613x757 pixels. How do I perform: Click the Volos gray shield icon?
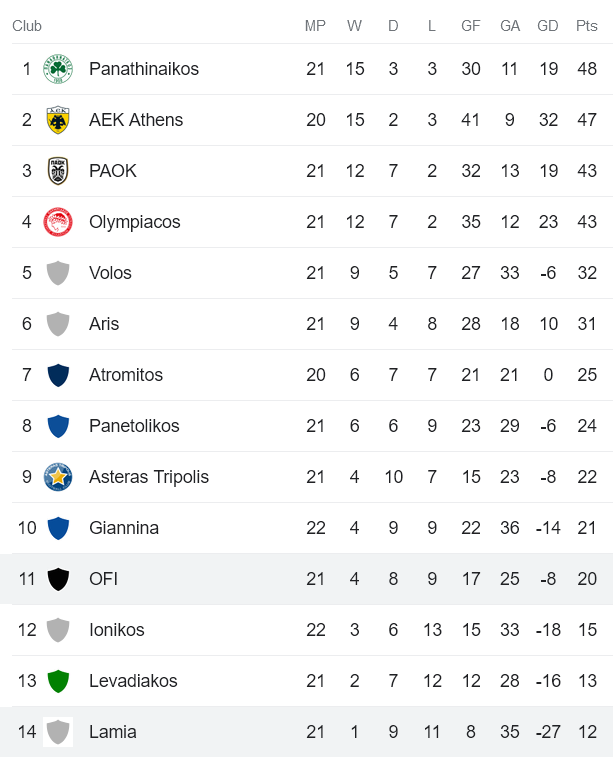pos(58,273)
